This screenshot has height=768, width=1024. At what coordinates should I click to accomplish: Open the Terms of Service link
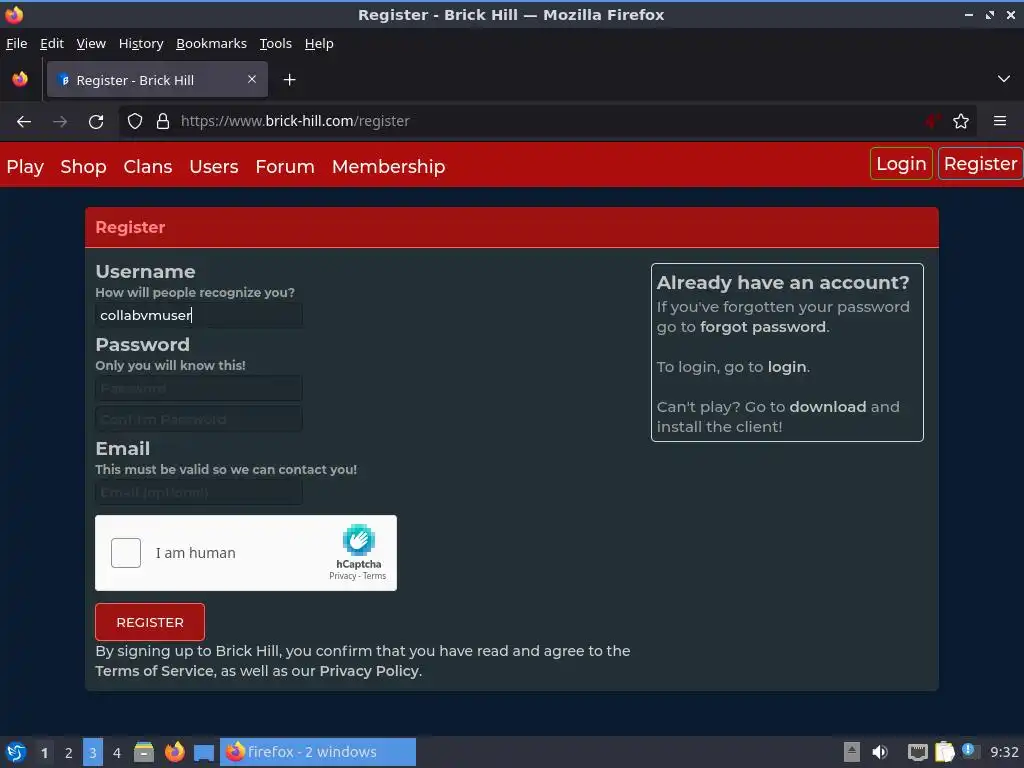pos(155,671)
